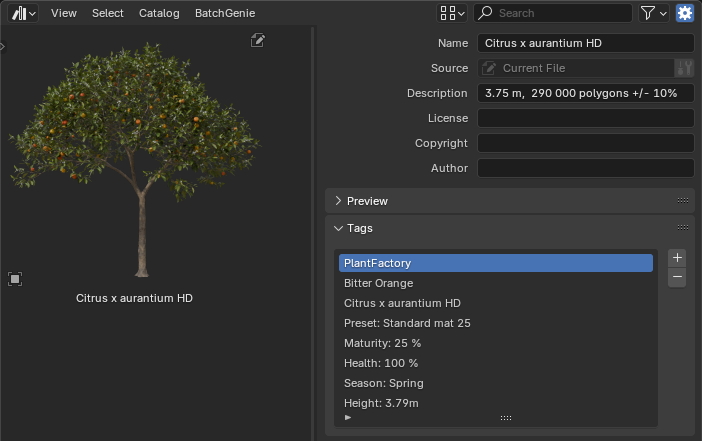Open the Asset Browser editor type menu

(x=23, y=13)
